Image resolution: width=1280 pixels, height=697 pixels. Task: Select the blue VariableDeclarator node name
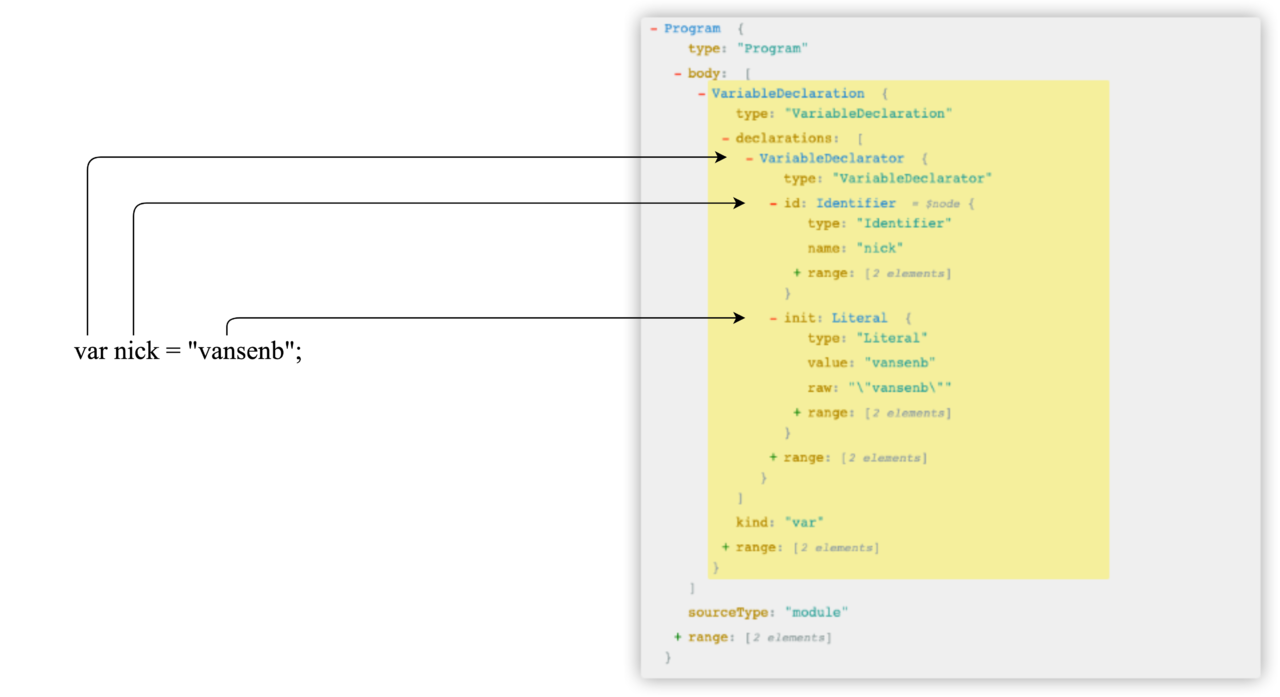[832, 159]
